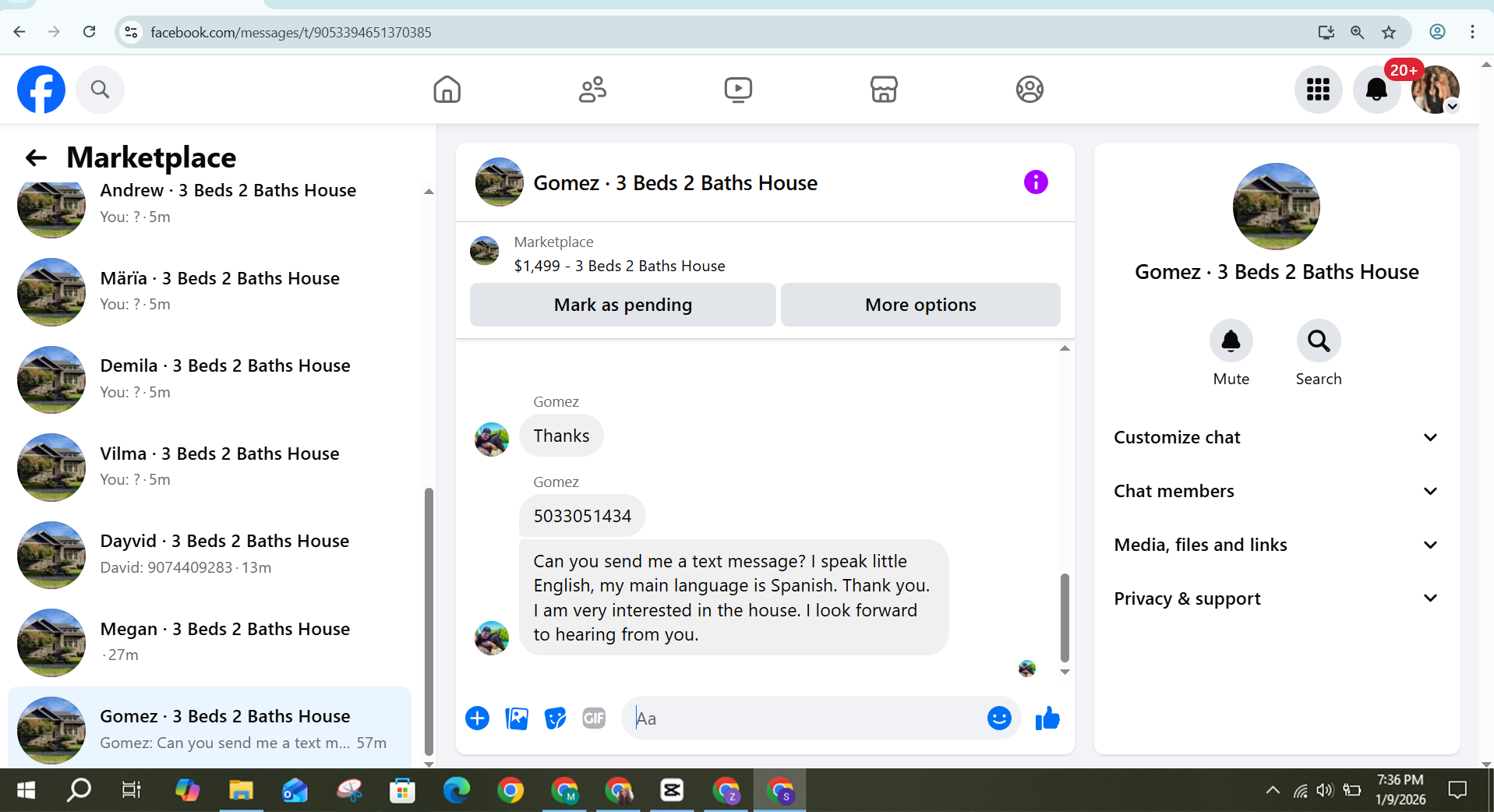Choose a GIF icon
Viewport: 1494px width, 812px height.
click(x=594, y=718)
